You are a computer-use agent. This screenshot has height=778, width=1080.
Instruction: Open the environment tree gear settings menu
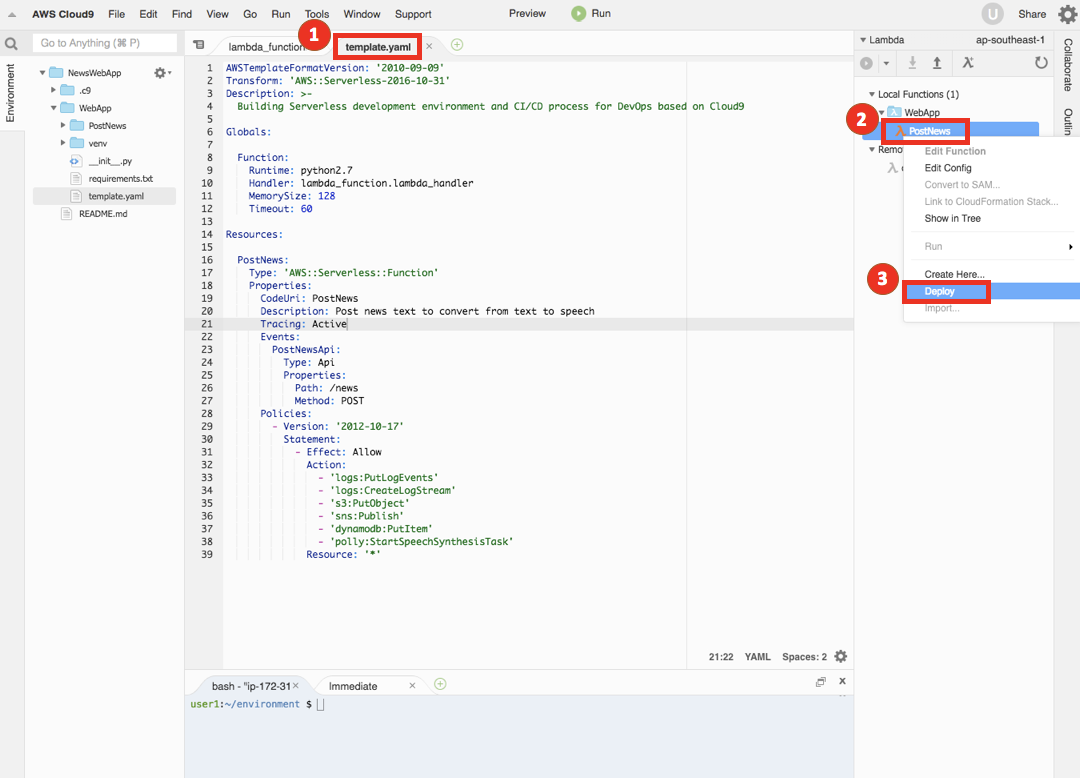pos(163,72)
